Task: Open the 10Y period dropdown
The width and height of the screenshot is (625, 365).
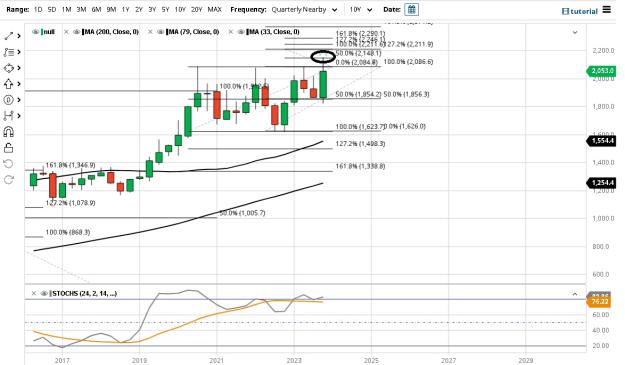Action: [x=361, y=10]
